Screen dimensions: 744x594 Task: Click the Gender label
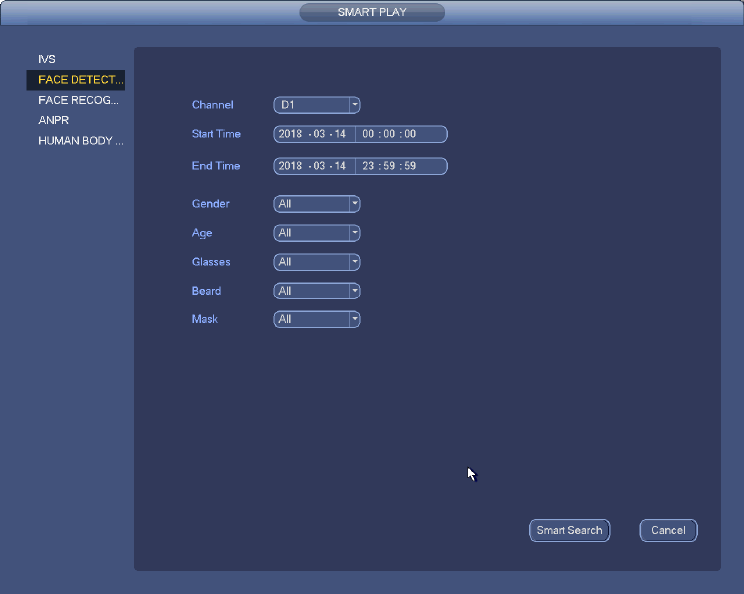(211, 204)
